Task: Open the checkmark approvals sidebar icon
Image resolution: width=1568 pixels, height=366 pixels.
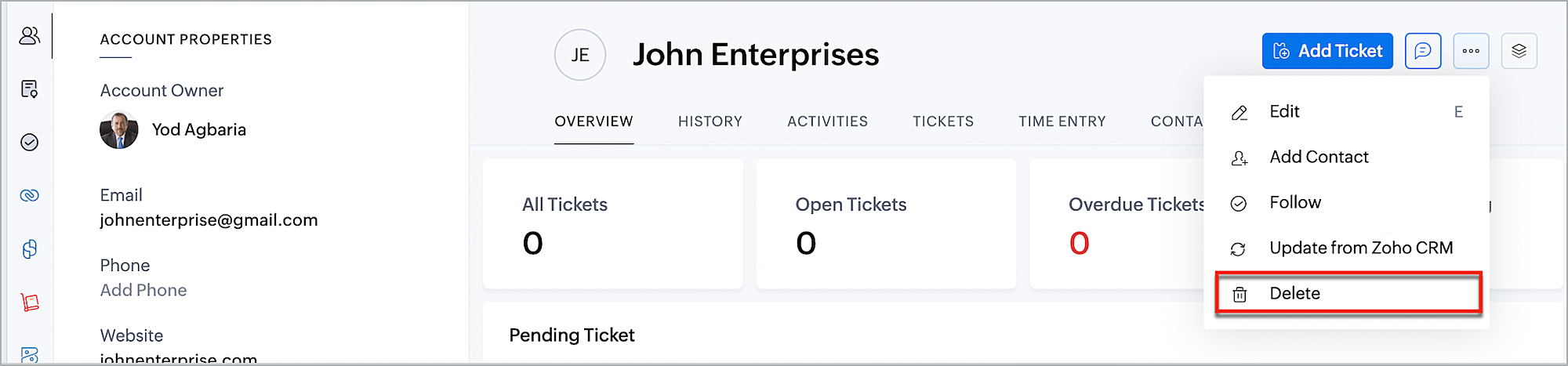Action: [x=30, y=143]
